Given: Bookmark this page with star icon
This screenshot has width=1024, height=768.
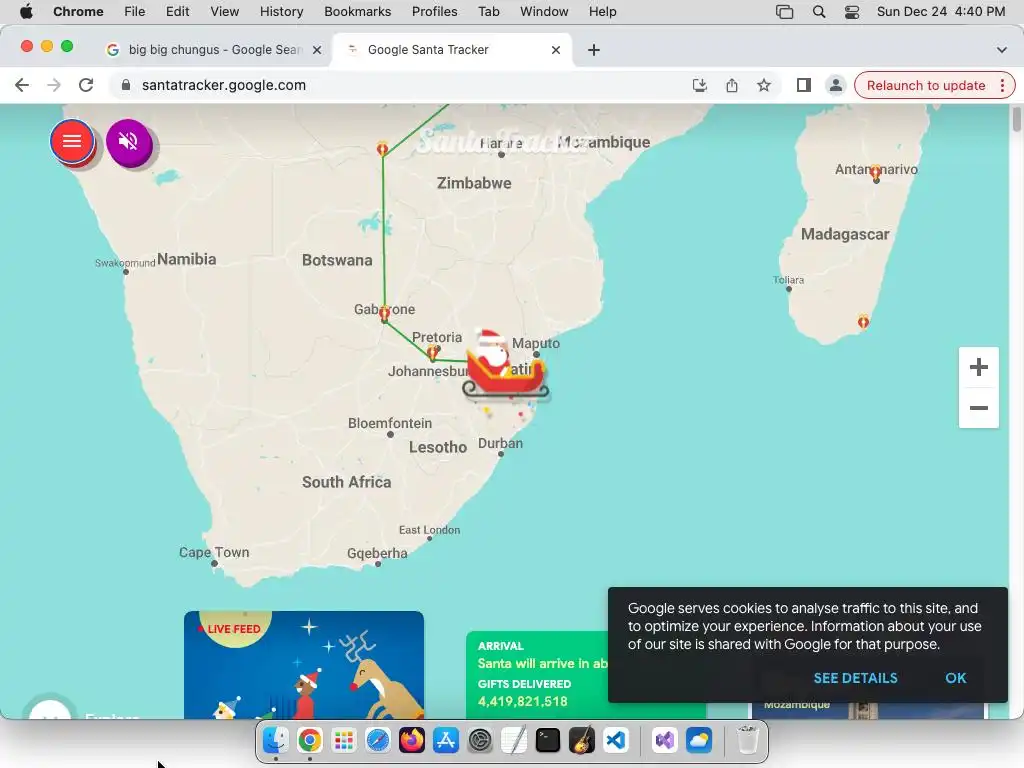Looking at the screenshot, I should pyautogui.click(x=763, y=85).
